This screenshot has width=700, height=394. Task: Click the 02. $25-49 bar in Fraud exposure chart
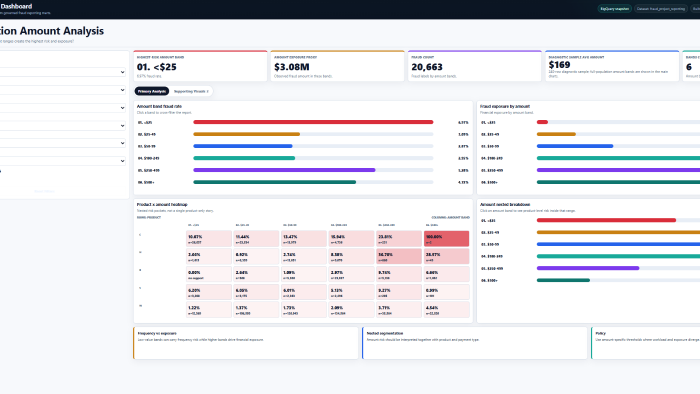[x=556, y=134]
